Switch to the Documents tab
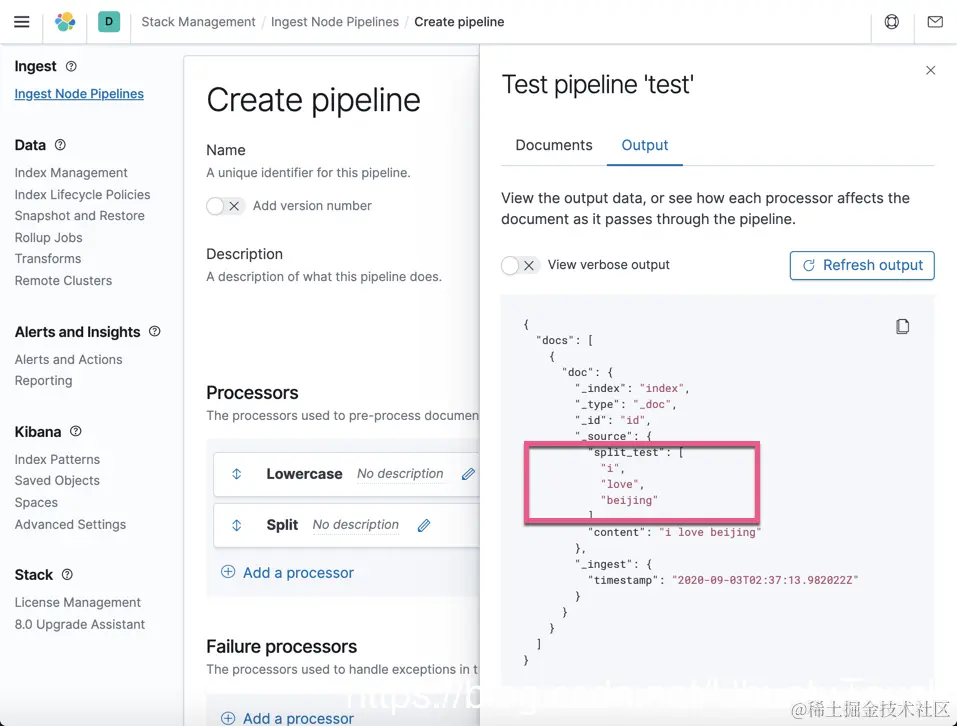The height and width of the screenshot is (726, 957). point(554,145)
